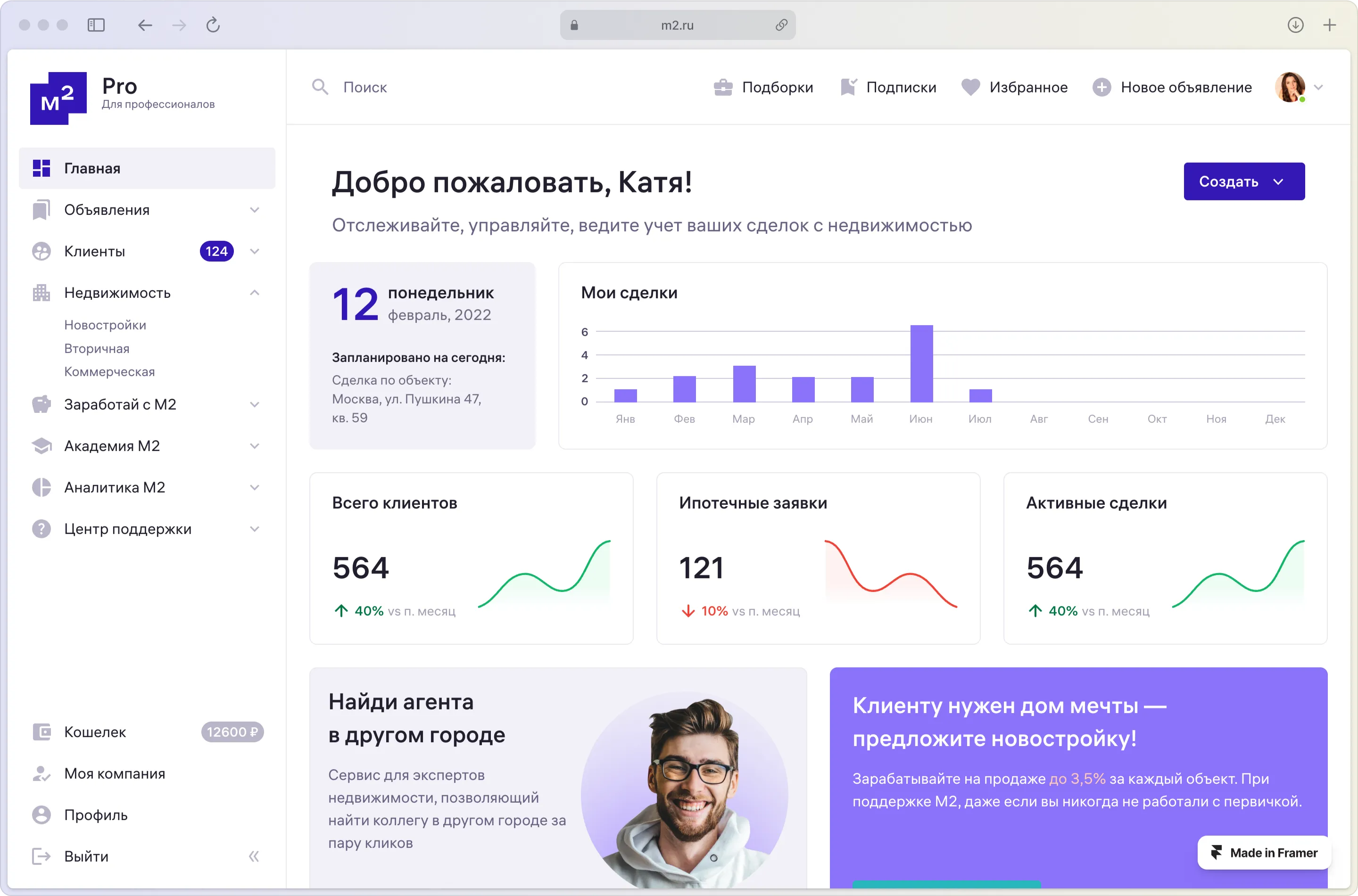Open Подборки briefcase icon
1358x896 pixels.
click(723, 87)
